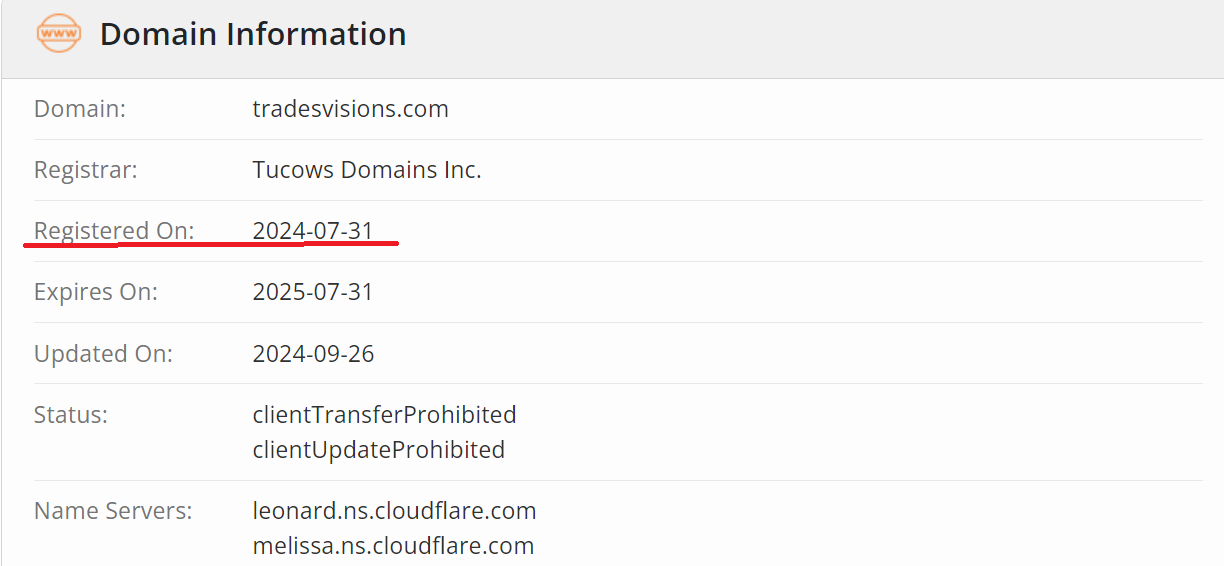Click the Registered On: label
The width and height of the screenshot is (1224, 566).
[114, 231]
